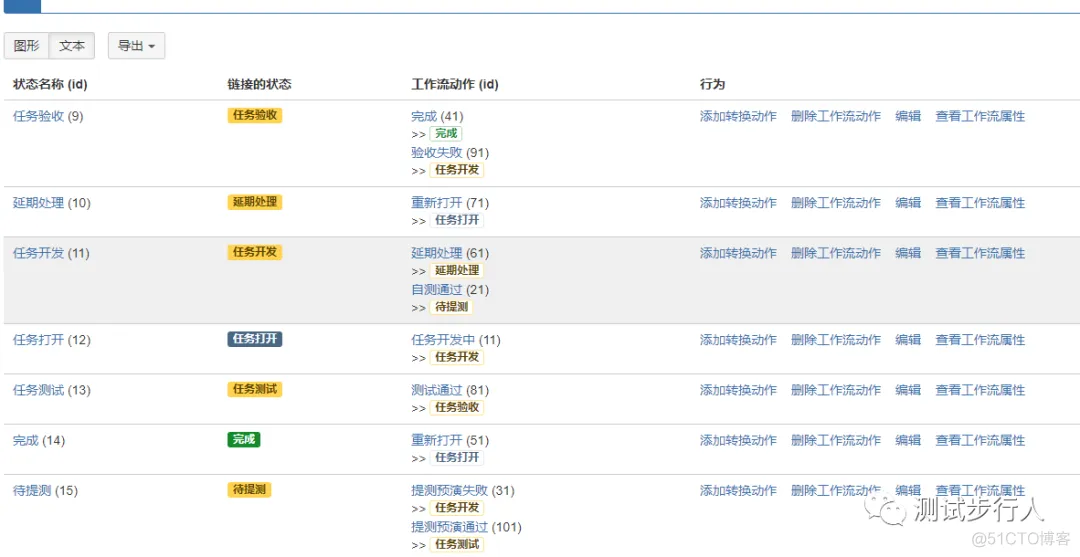Image resolution: width=1080 pixels, height=557 pixels.
Task: Open the 提测预演通过 (101) transition
Action: [x=466, y=527]
